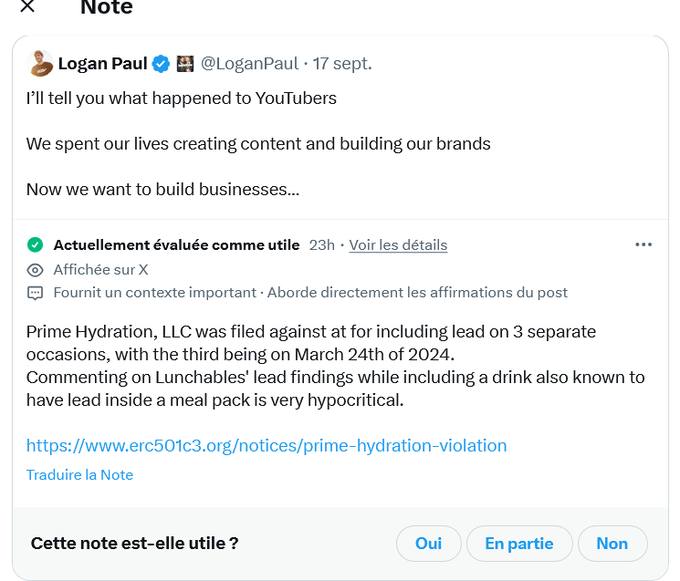The image size is (680, 581).
Task: Click the speech bubble context icon
Action: tap(35, 293)
